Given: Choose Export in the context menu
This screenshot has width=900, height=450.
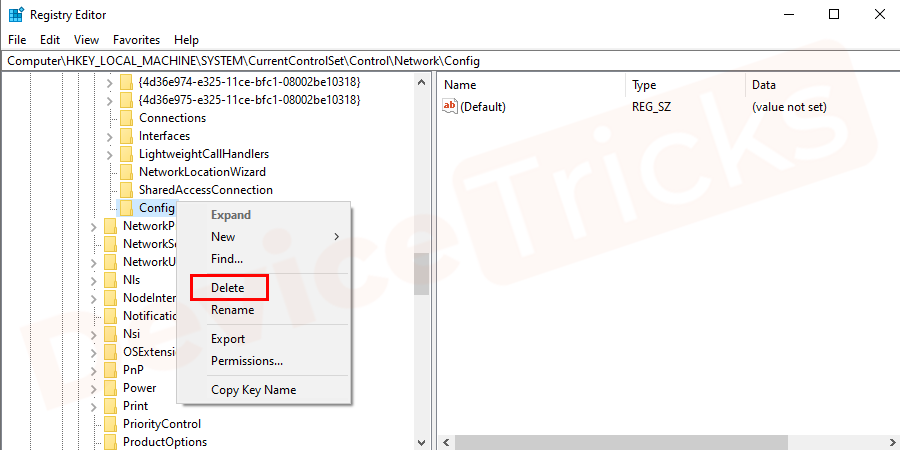Looking at the screenshot, I should (x=228, y=339).
